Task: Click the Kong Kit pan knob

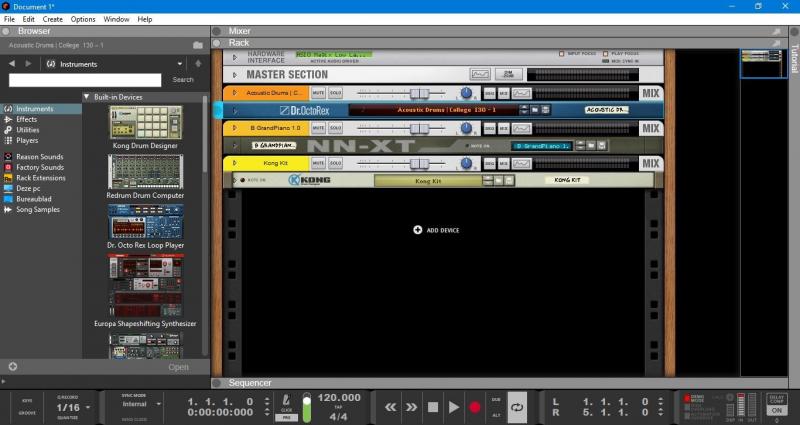Action: 466,163
